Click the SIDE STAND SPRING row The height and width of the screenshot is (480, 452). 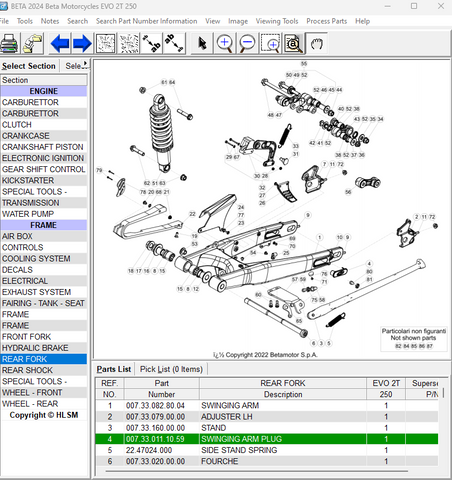tap(267, 450)
